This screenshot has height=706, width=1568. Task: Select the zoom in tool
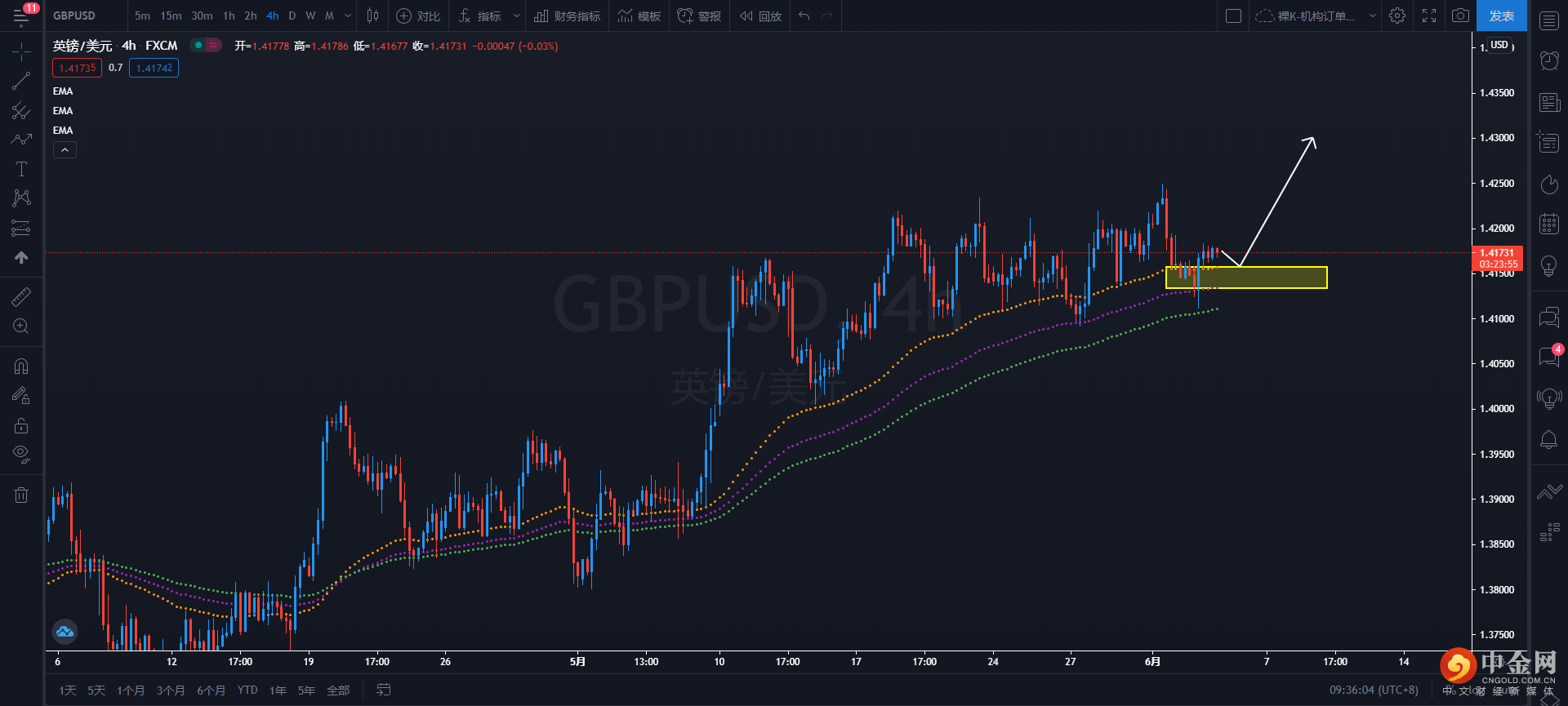pos(21,326)
